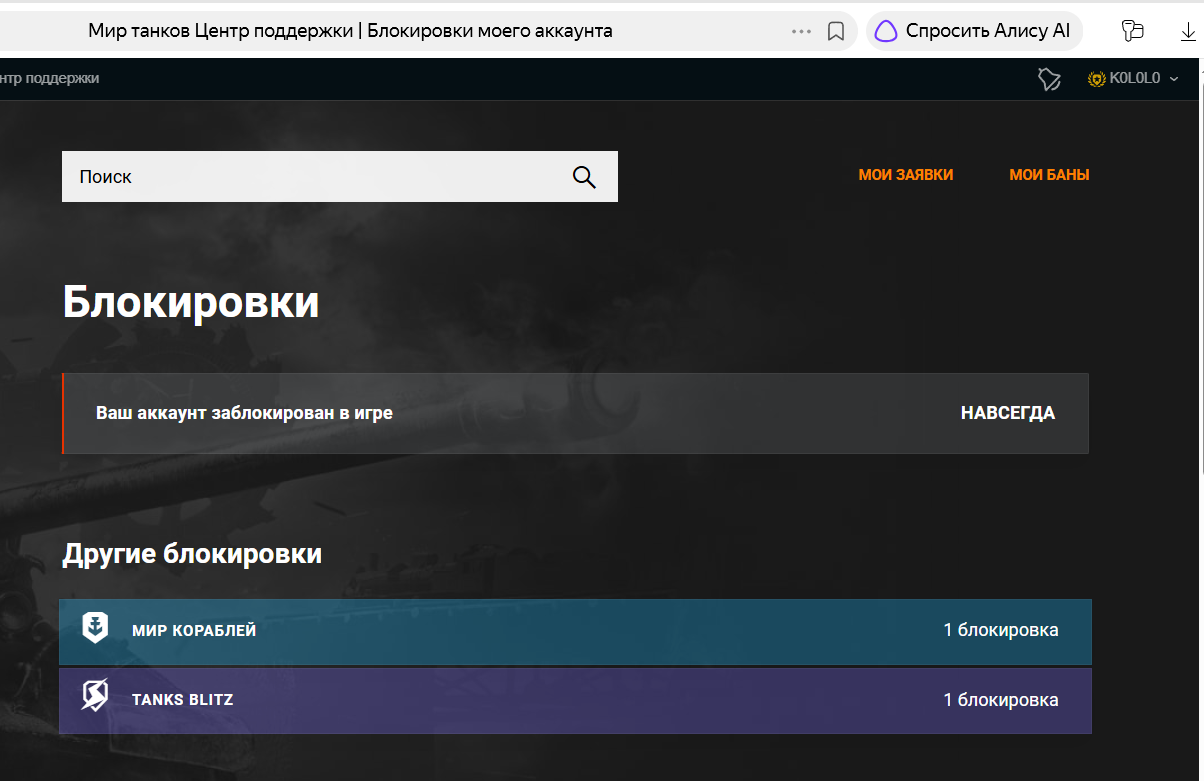Open browser downloads arrow icon
The height and width of the screenshot is (781, 1204).
tap(1188, 31)
